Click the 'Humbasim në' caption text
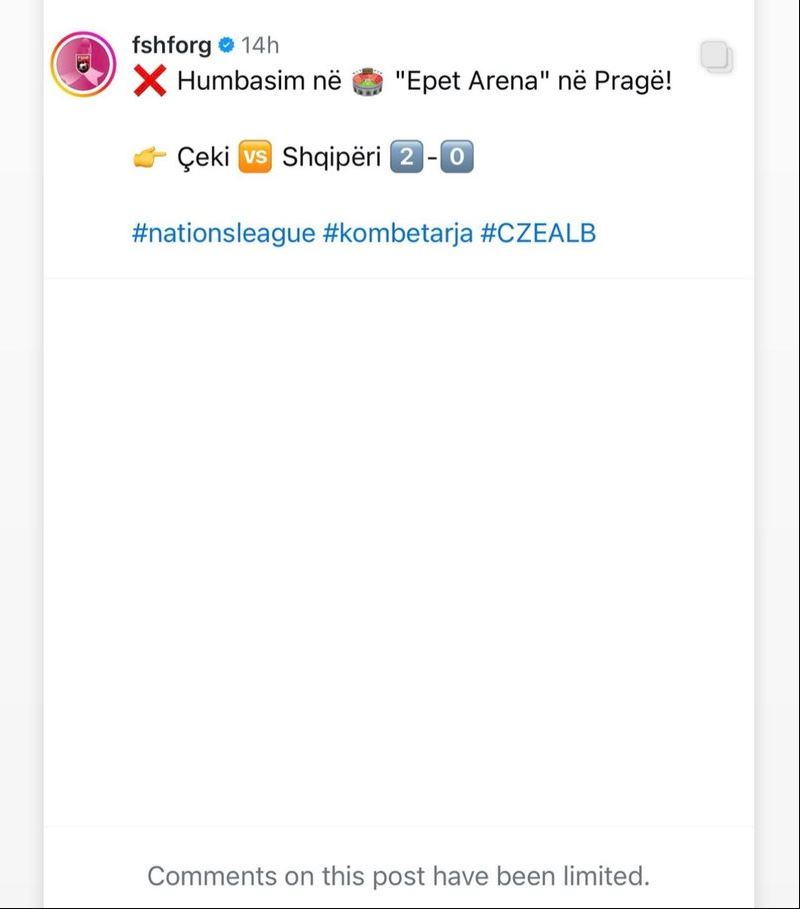The width and height of the screenshot is (800, 909). click(x=259, y=81)
